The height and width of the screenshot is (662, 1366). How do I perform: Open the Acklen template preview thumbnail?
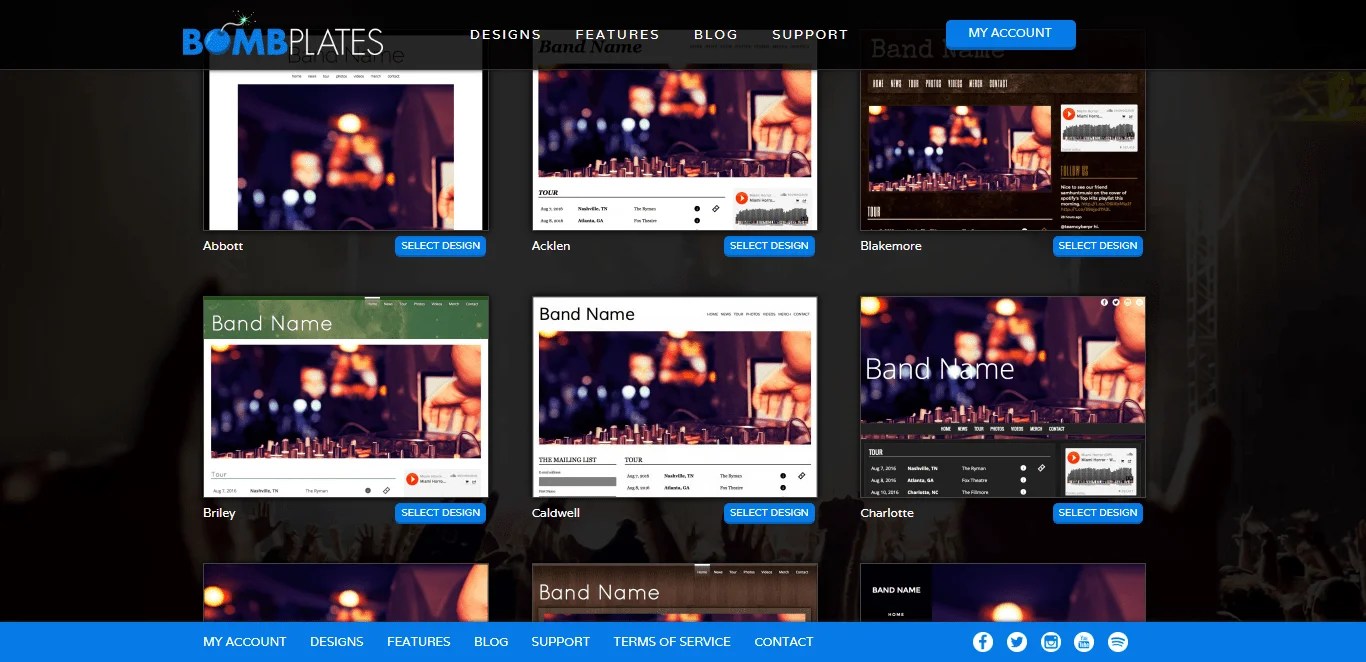point(675,150)
